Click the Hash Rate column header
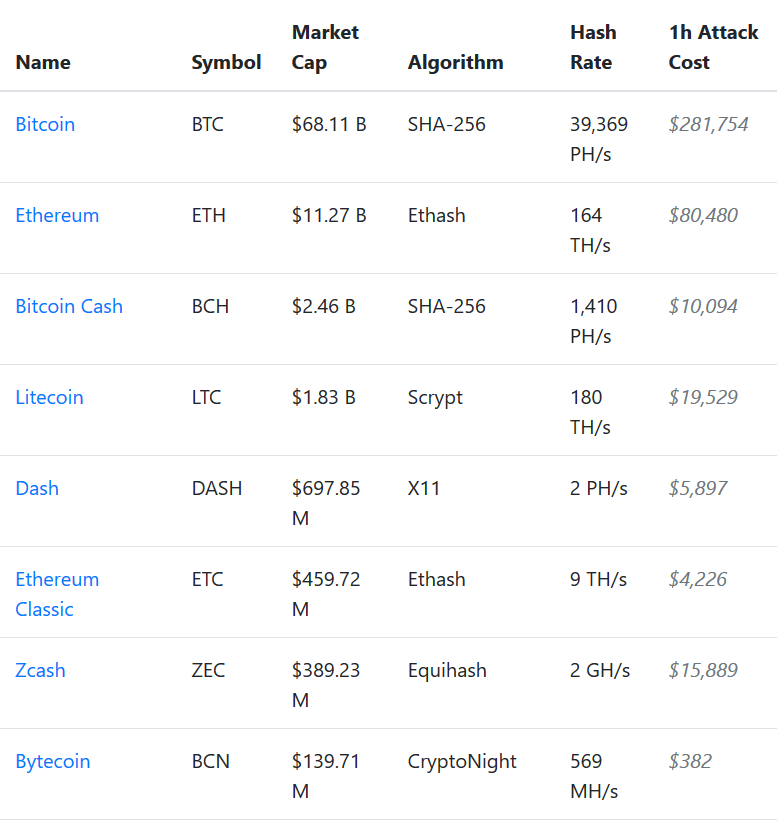This screenshot has height=826, width=777. point(593,47)
